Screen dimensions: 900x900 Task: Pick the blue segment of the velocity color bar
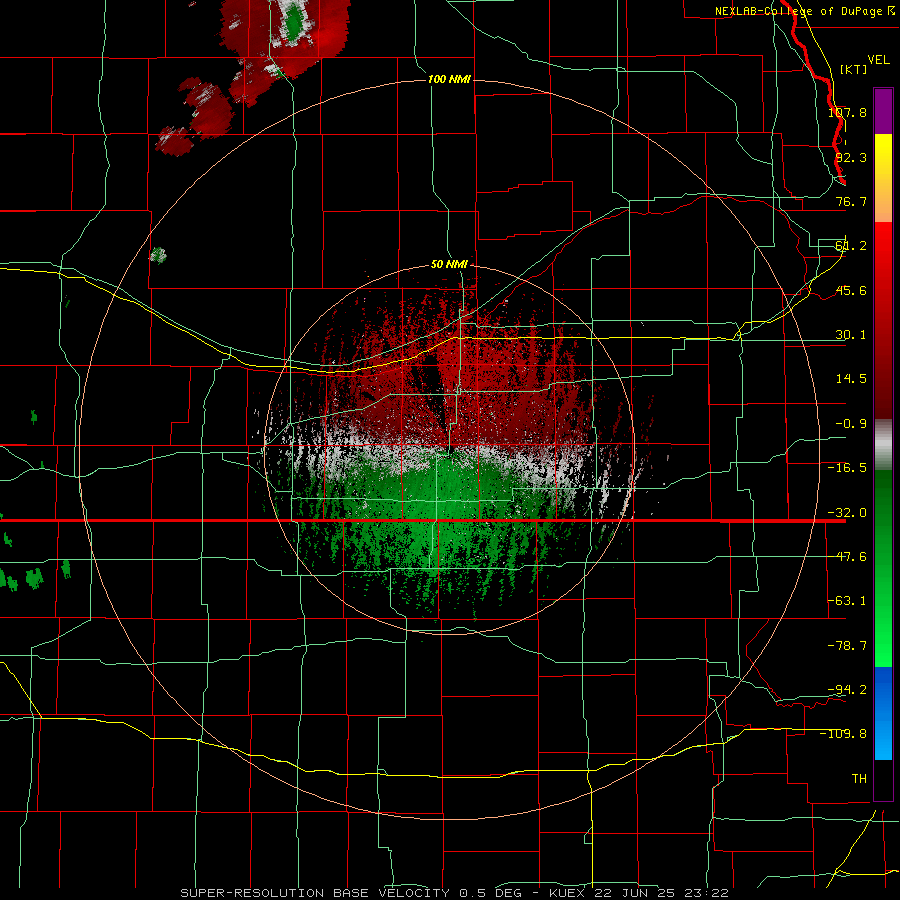tap(883, 713)
